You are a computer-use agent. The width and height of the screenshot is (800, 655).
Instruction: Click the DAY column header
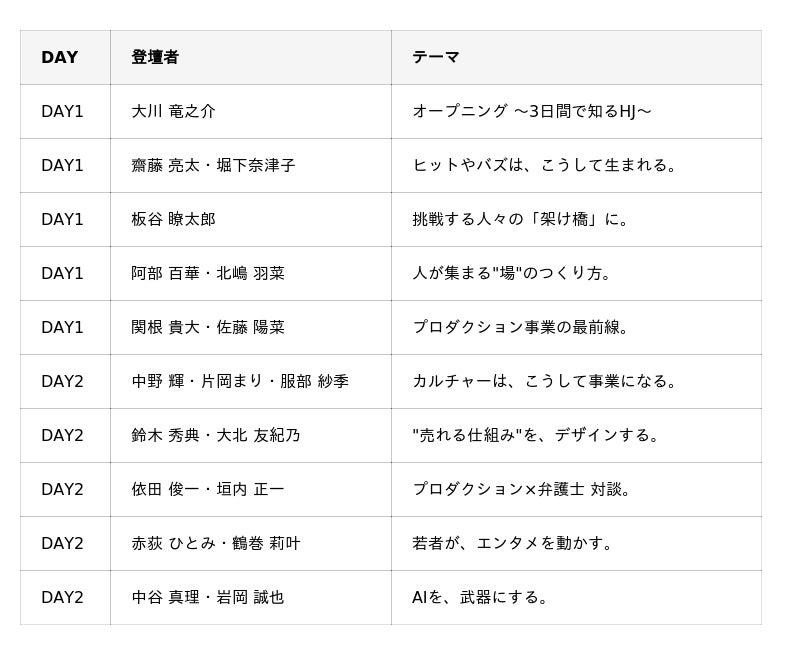60,57
